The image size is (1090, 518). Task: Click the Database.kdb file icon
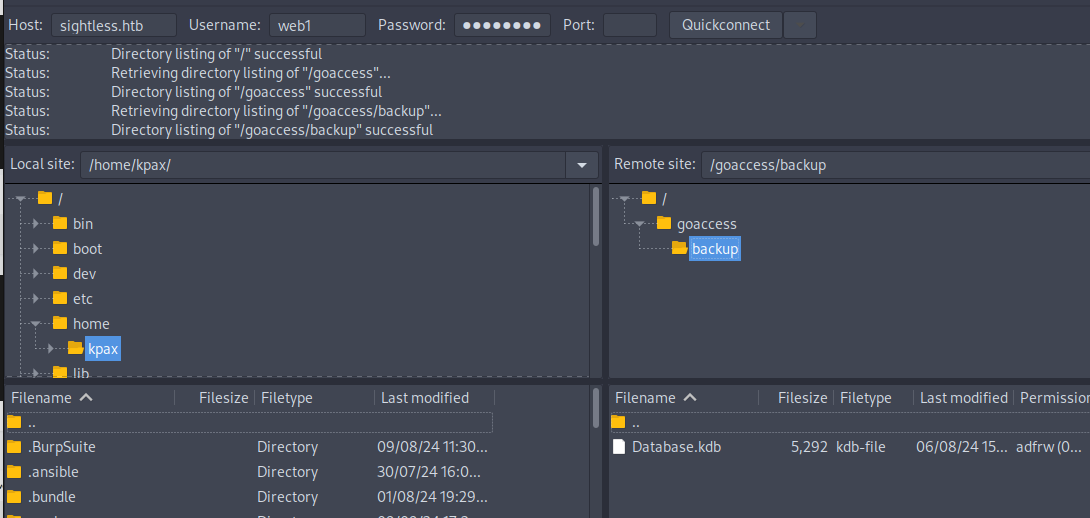point(618,447)
